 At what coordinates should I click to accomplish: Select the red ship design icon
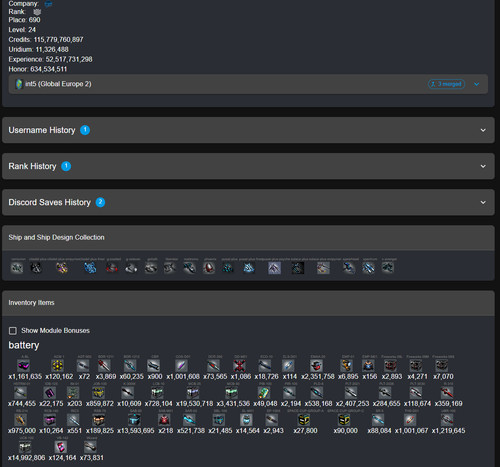point(112,268)
